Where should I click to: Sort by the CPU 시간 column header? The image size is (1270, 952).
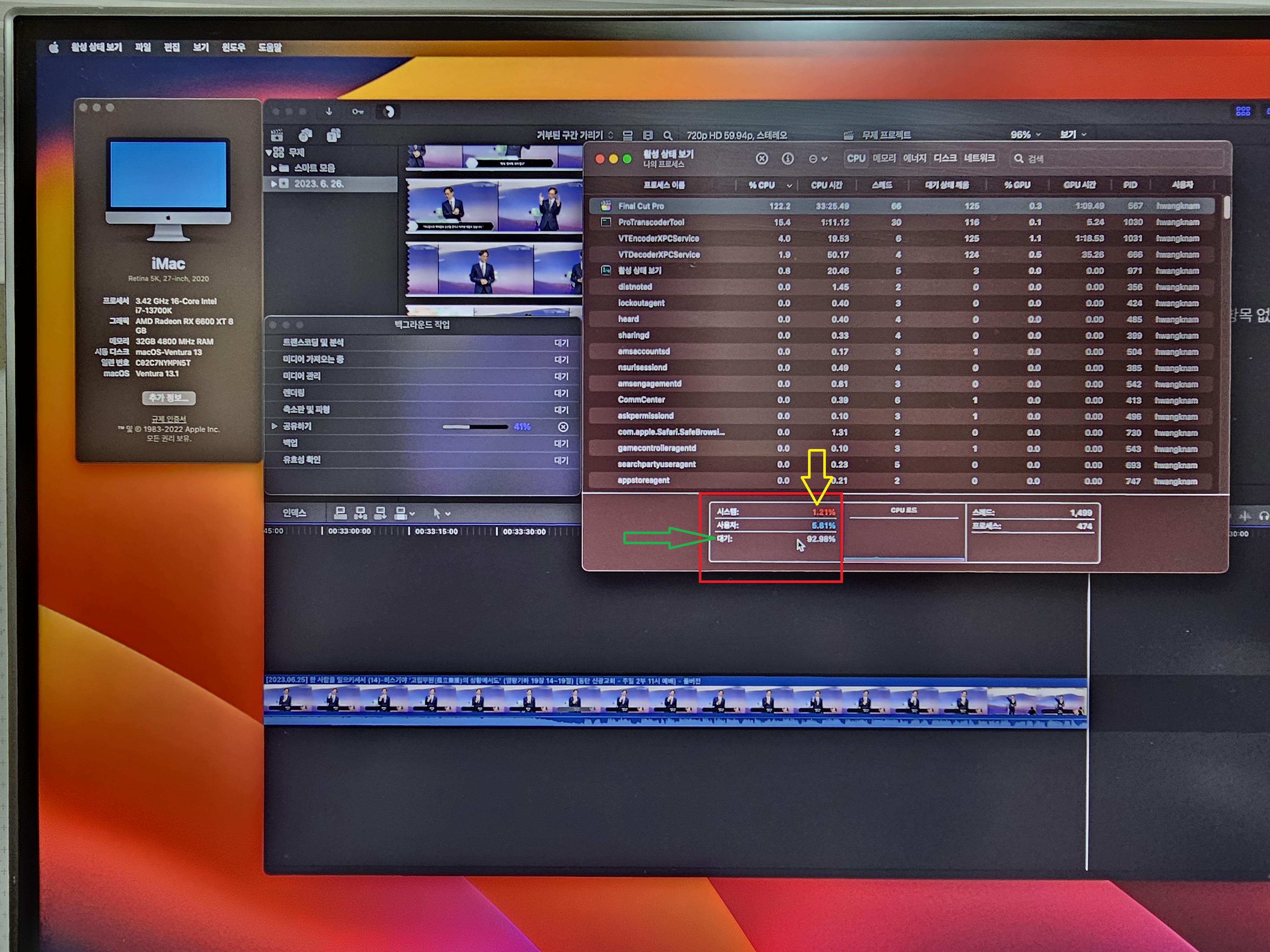826,185
